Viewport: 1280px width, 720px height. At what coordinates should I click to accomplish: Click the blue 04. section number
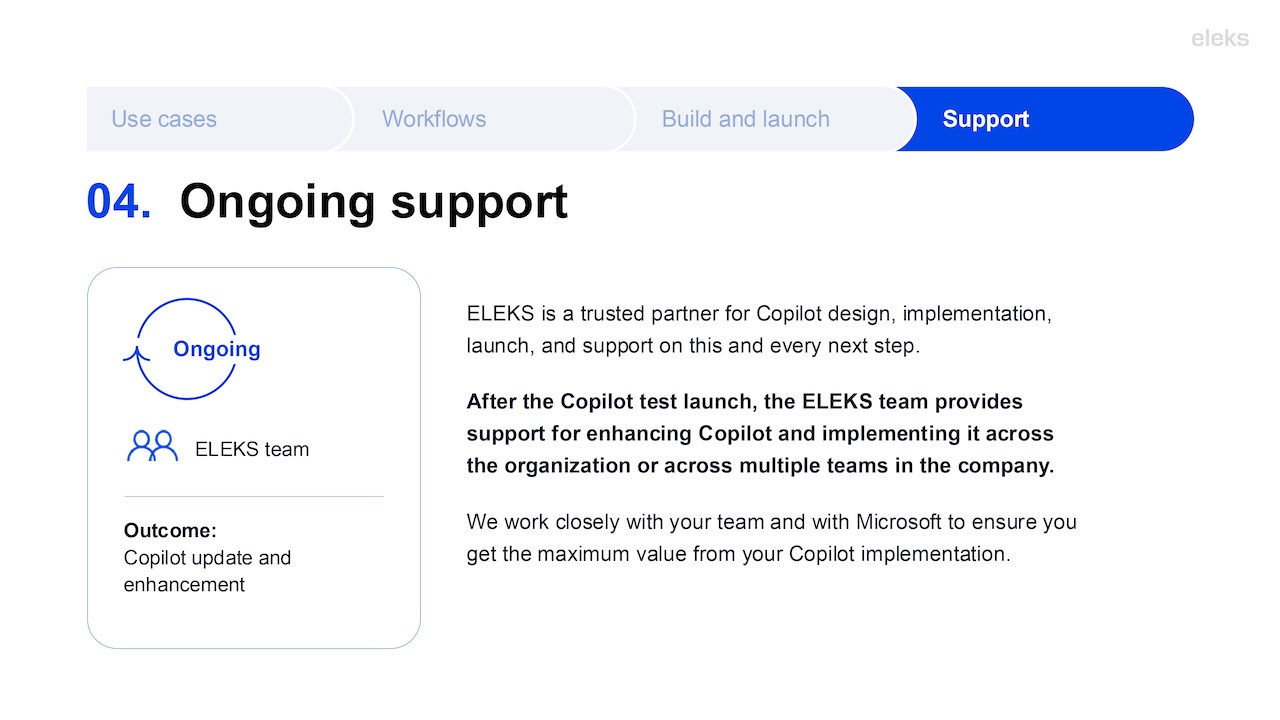[x=119, y=201]
